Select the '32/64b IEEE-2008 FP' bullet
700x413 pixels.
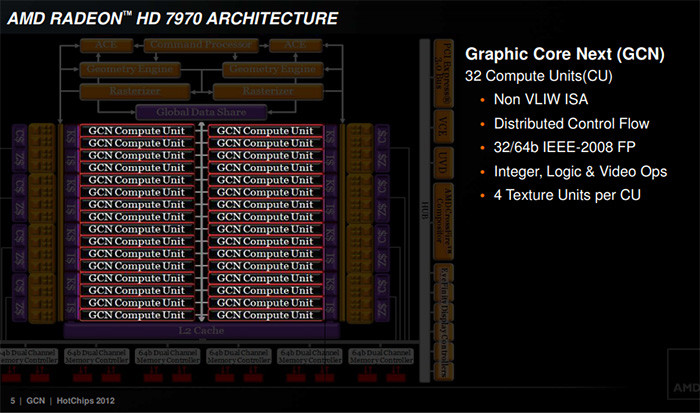tap(564, 147)
